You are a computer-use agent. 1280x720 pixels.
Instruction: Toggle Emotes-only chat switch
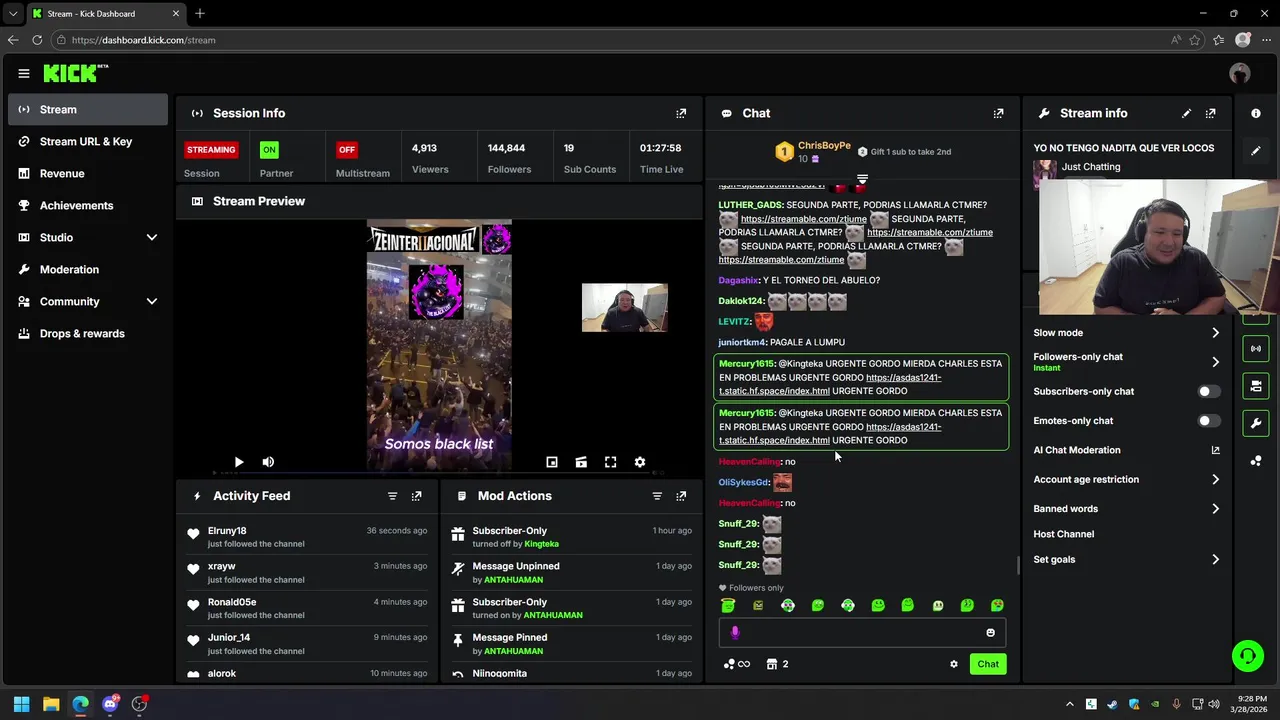[1208, 421]
